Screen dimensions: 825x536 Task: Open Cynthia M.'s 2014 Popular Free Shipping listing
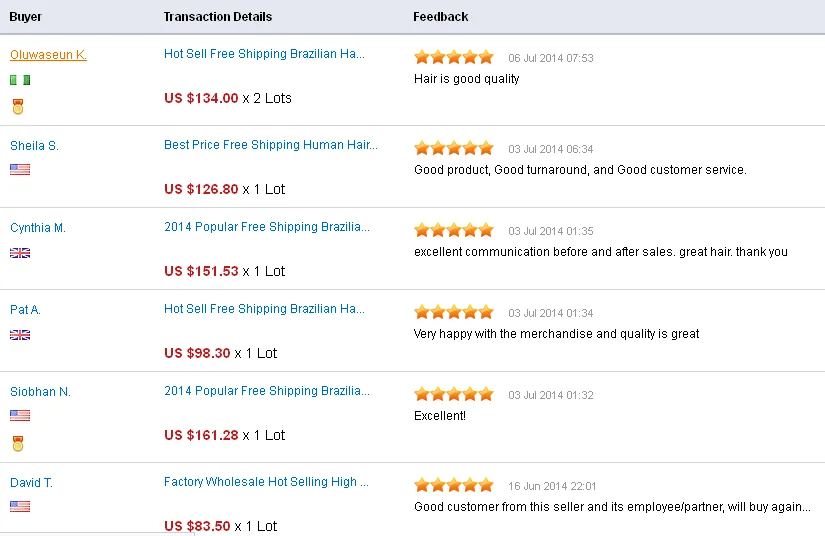pos(267,227)
